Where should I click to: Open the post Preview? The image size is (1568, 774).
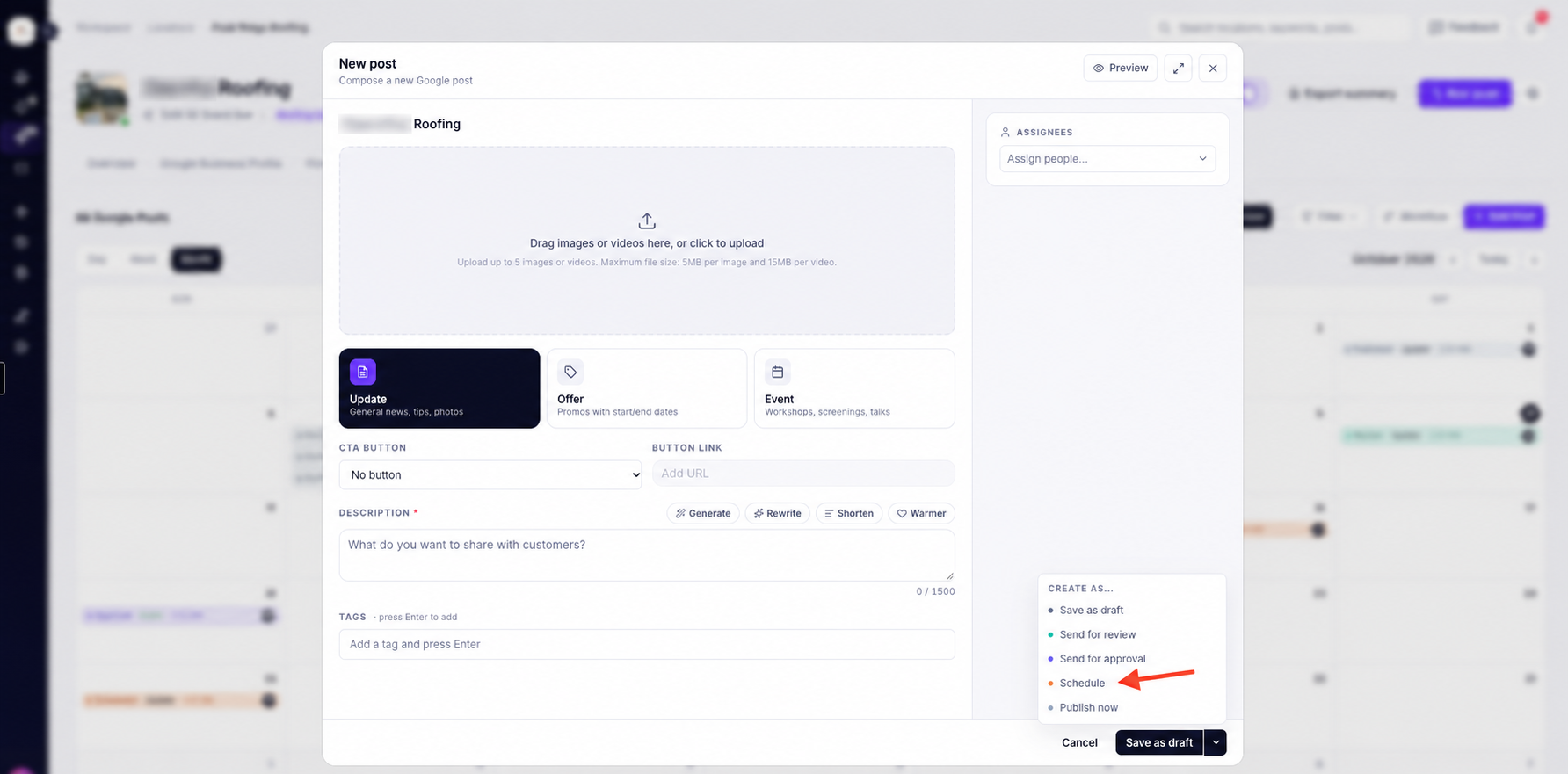click(1120, 68)
